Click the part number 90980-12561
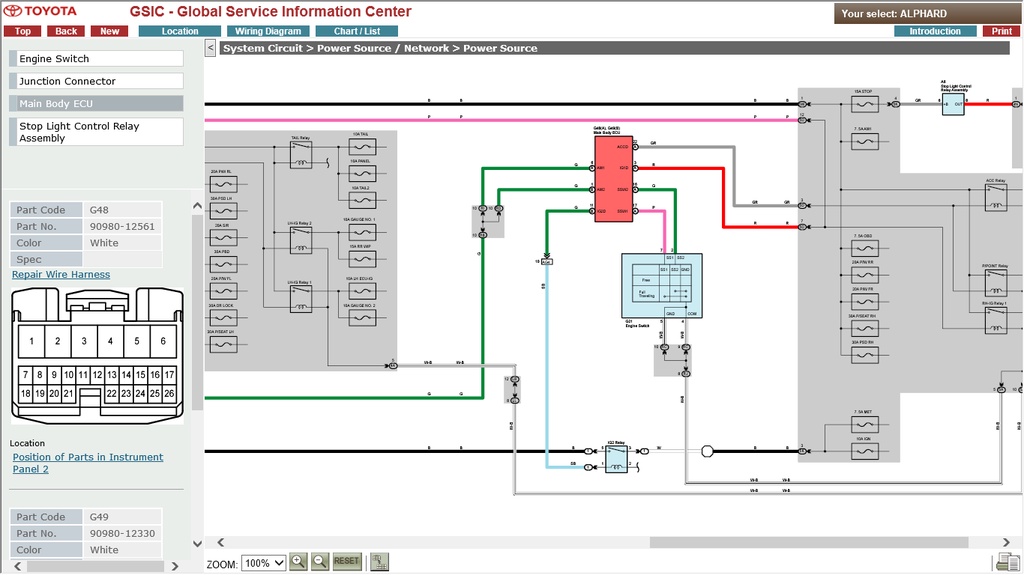 (122, 226)
